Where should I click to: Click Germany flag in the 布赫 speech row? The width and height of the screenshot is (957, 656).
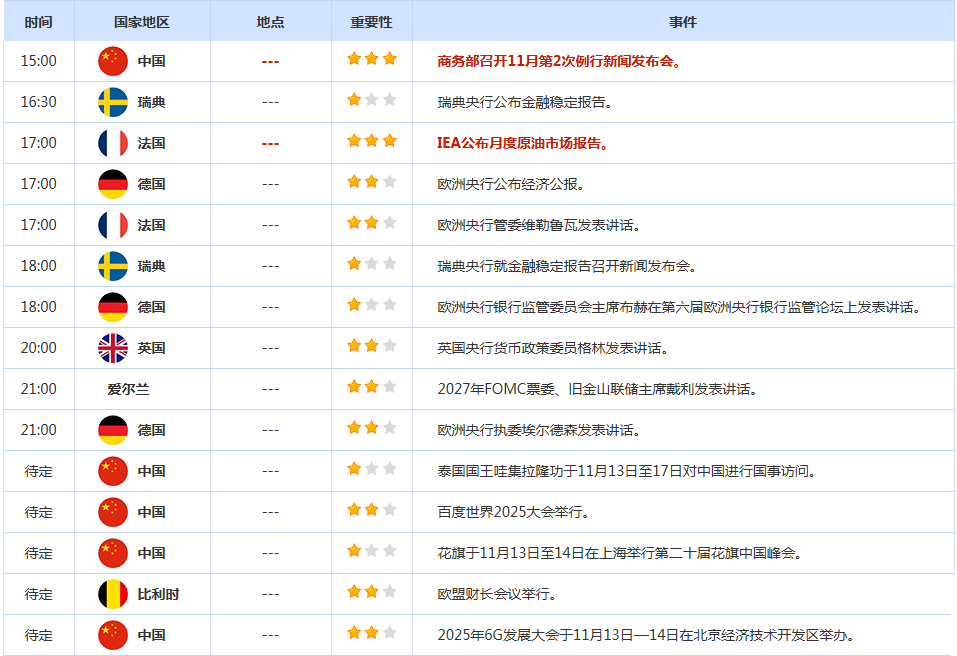click(x=113, y=307)
